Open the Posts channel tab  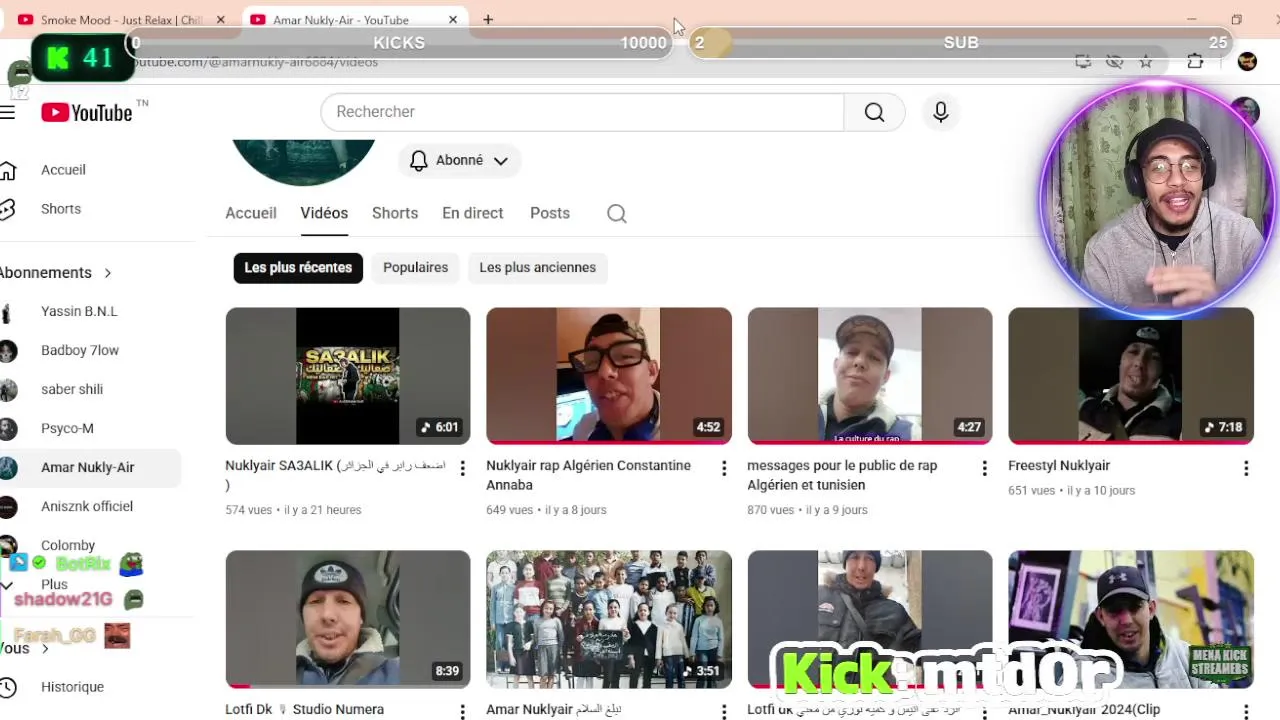pos(550,213)
